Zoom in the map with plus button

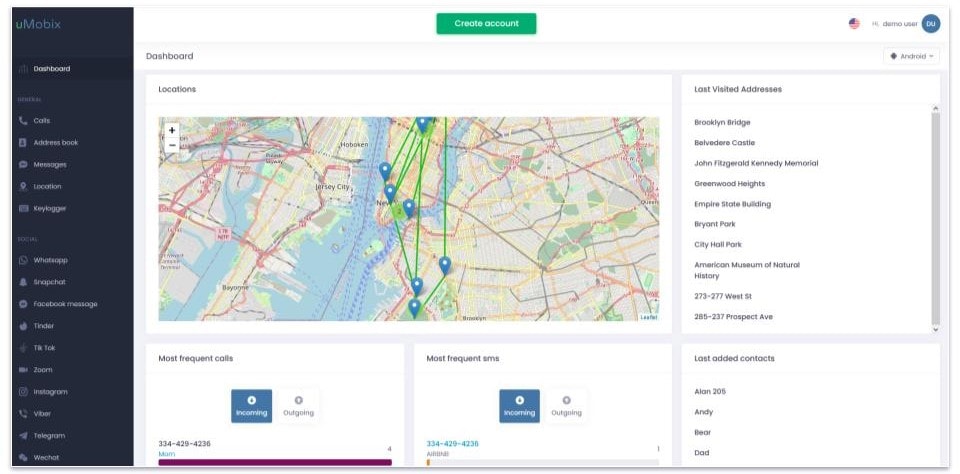pos(172,130)
